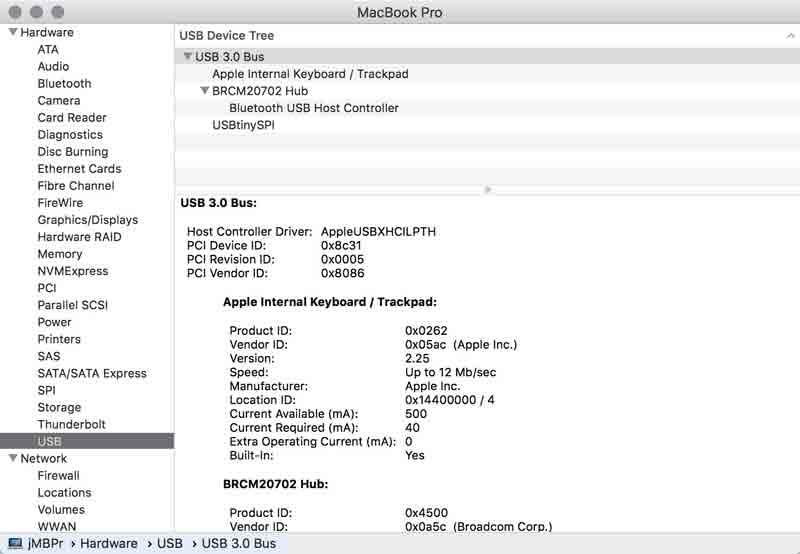The width and height of the screenshot is (800, 554).
Task: Open Disc Burning information
Action: 73,152
